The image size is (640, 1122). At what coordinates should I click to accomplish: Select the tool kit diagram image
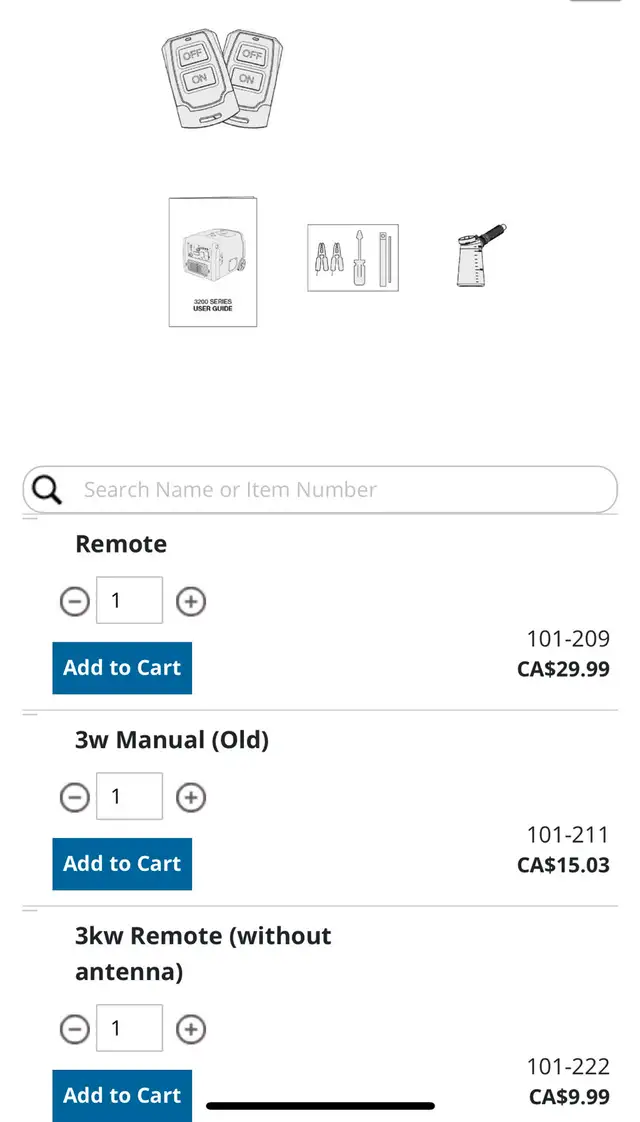pyautogui.click(x=353, y=258)
